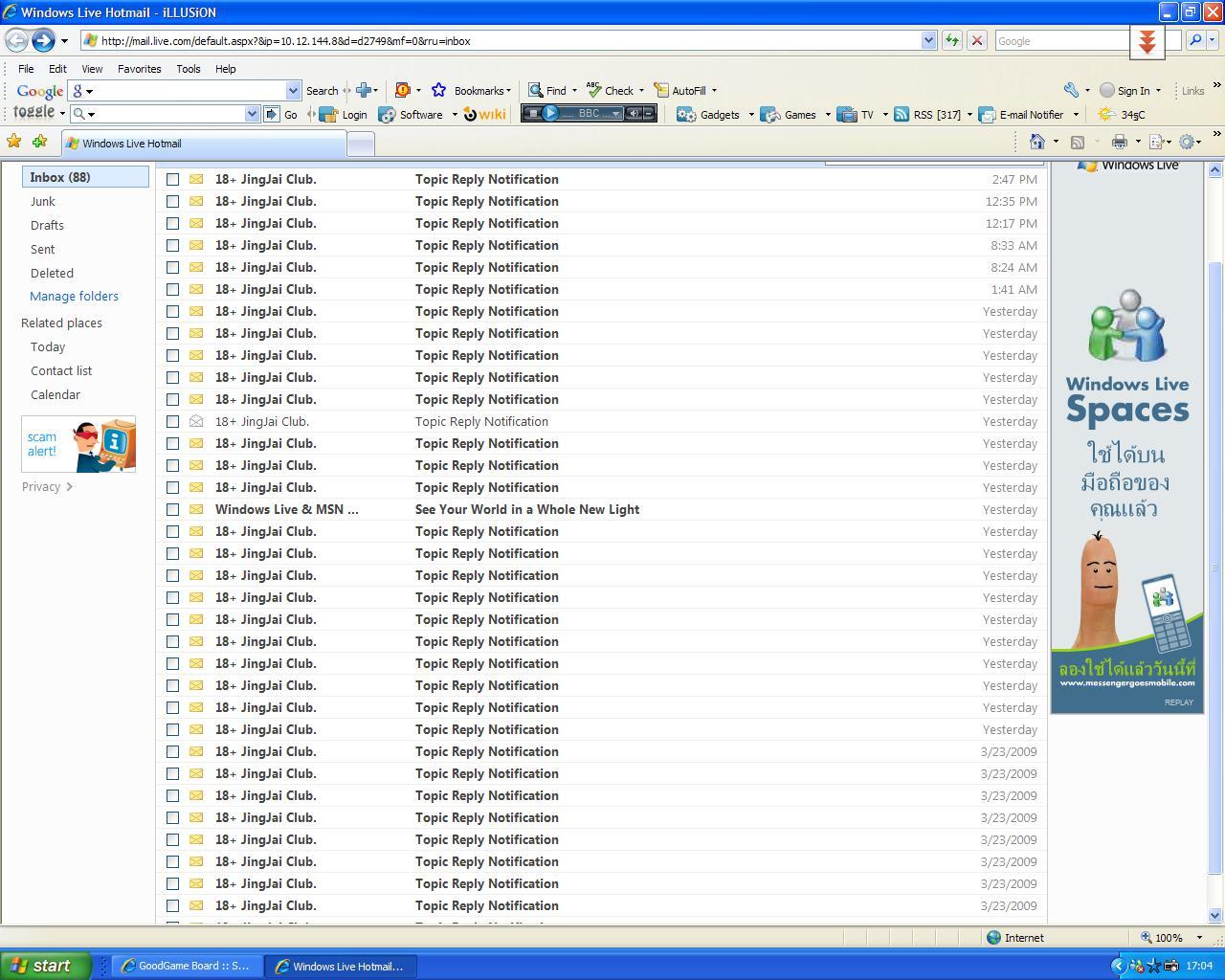1225x980 pixels.
Task: Click the AutoFill pencil icon
Action: [661, 90]
